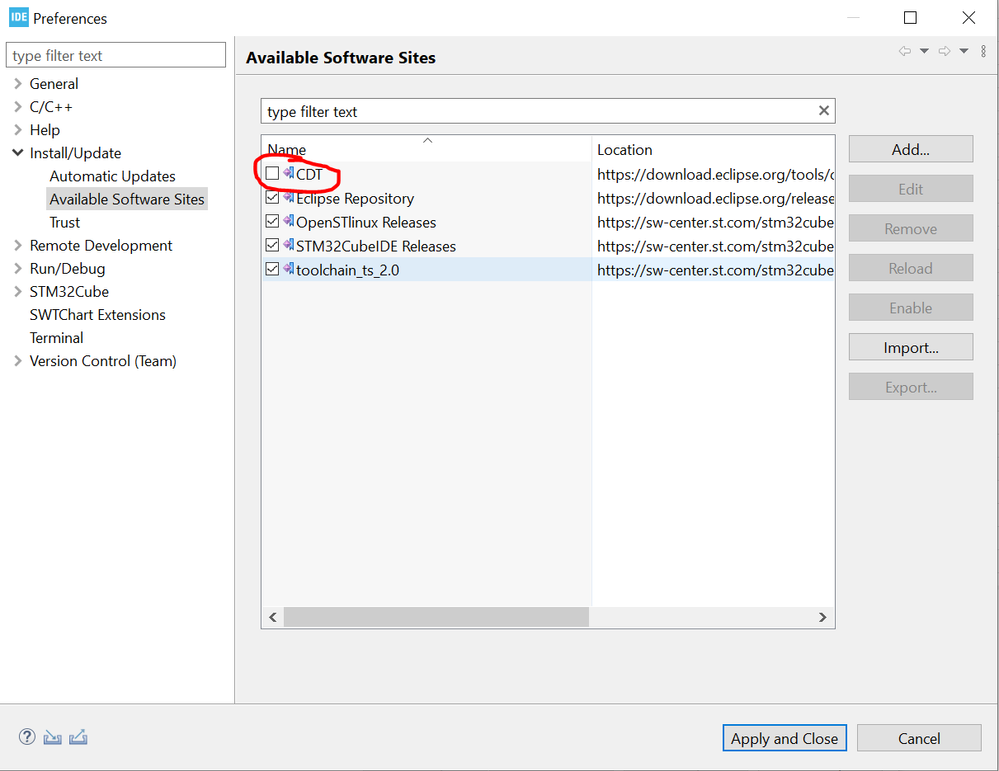The height and width of the screenshot is (771, 999).
Task: Open Terminal preferences page
Action: (57, 338)
